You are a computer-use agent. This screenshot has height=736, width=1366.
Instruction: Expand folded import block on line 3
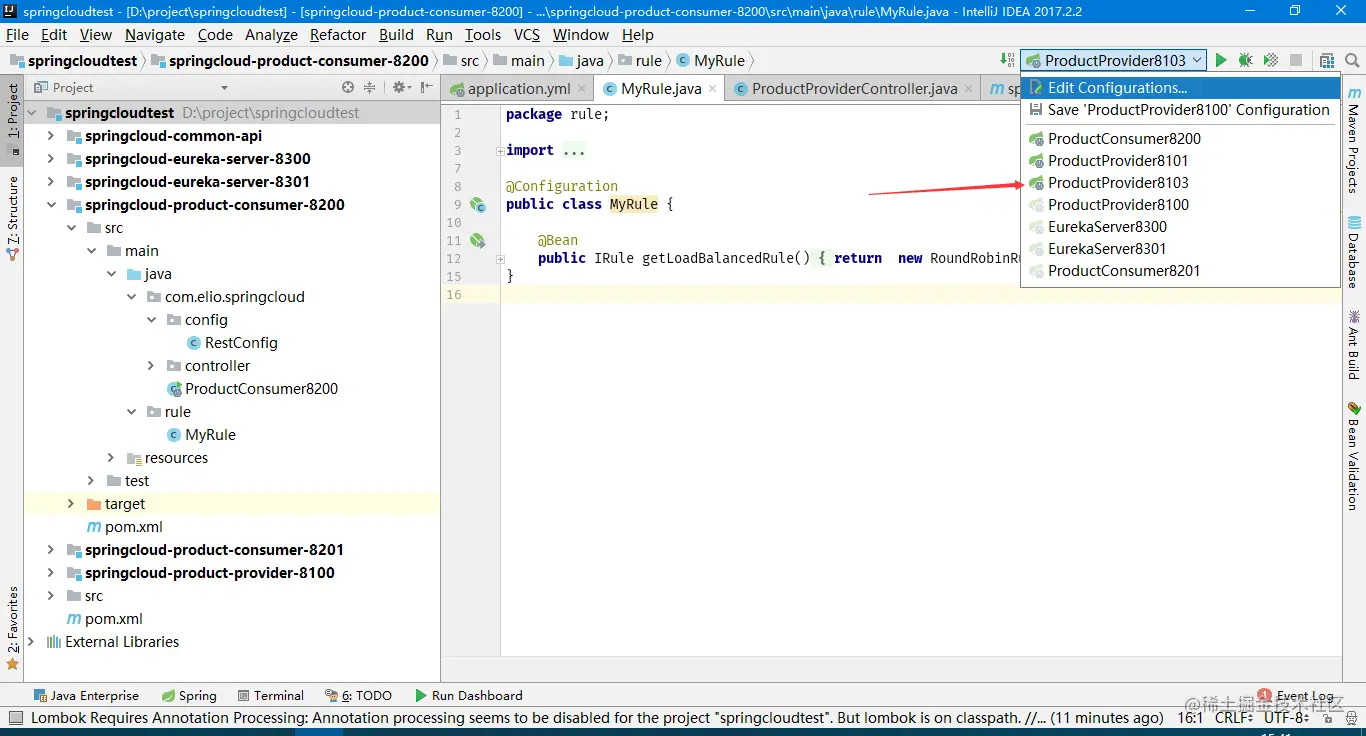[x=499, y=150]
